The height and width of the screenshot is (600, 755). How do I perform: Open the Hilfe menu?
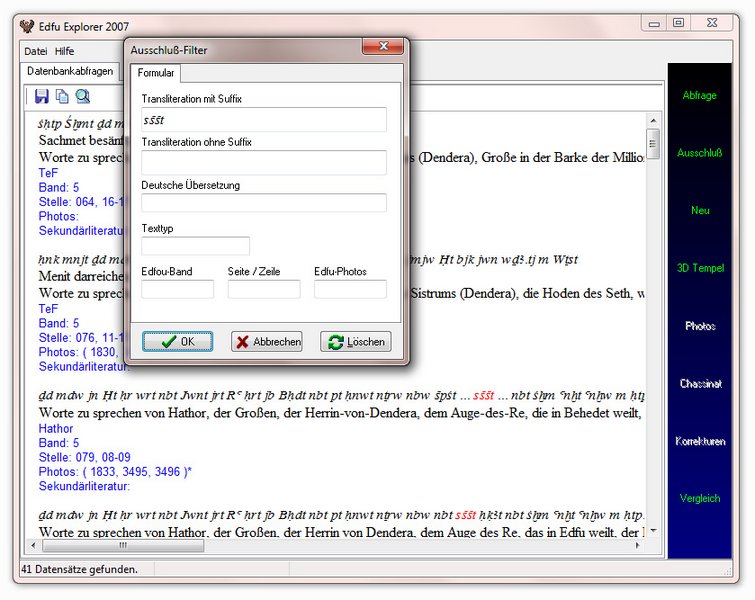tap(64, 51)
